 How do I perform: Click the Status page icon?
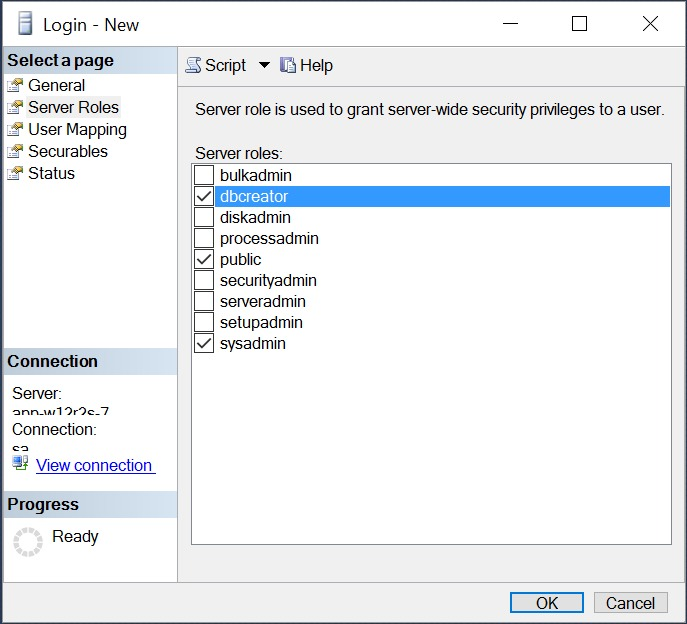pos(15,174)
